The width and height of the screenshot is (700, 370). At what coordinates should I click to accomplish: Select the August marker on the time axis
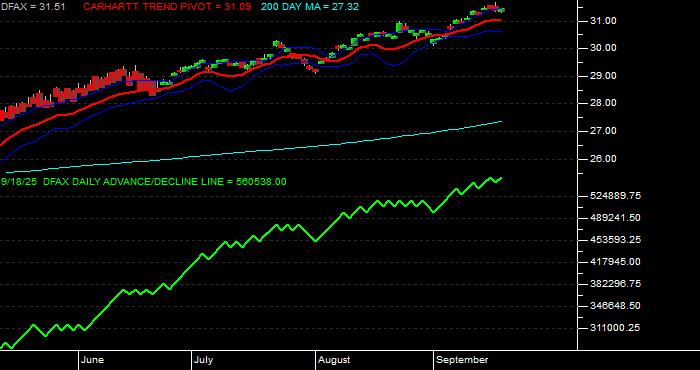pos(334,360)
